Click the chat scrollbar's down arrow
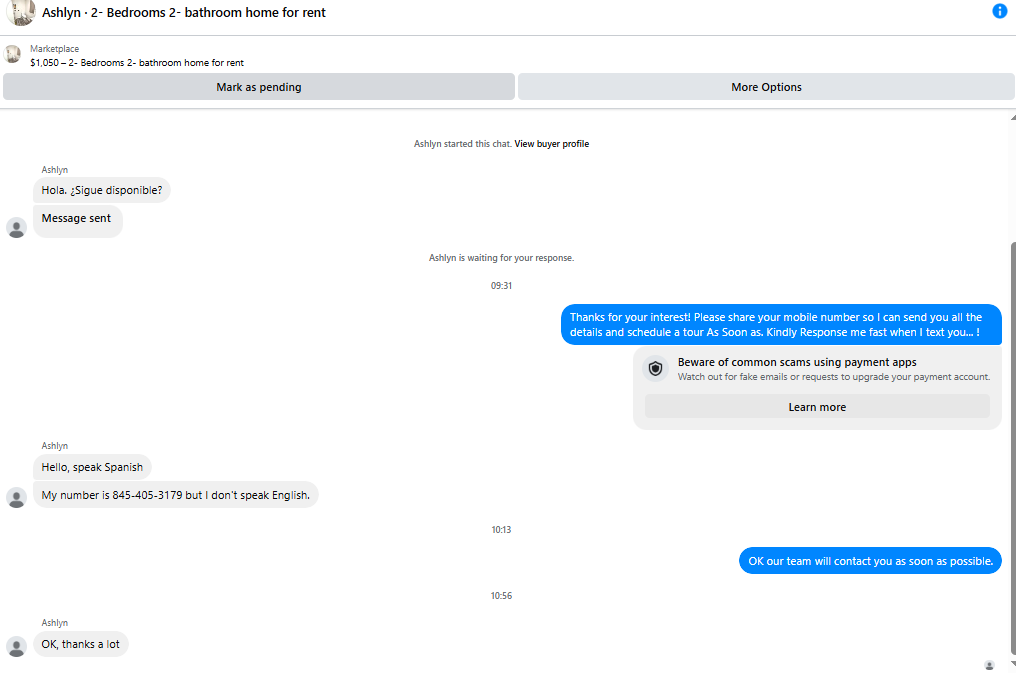Viewport: 1016px width, 677px height. click(1013, 664)
